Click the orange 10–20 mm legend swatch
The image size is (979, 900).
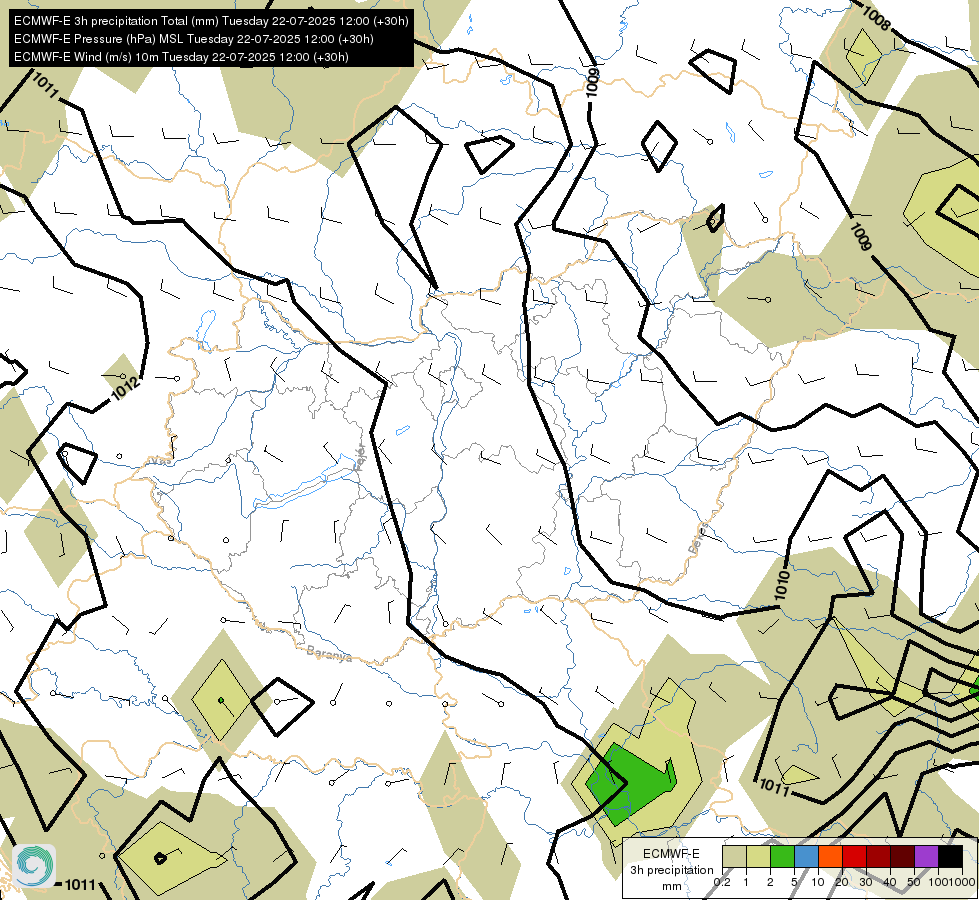tap(830, 856)
